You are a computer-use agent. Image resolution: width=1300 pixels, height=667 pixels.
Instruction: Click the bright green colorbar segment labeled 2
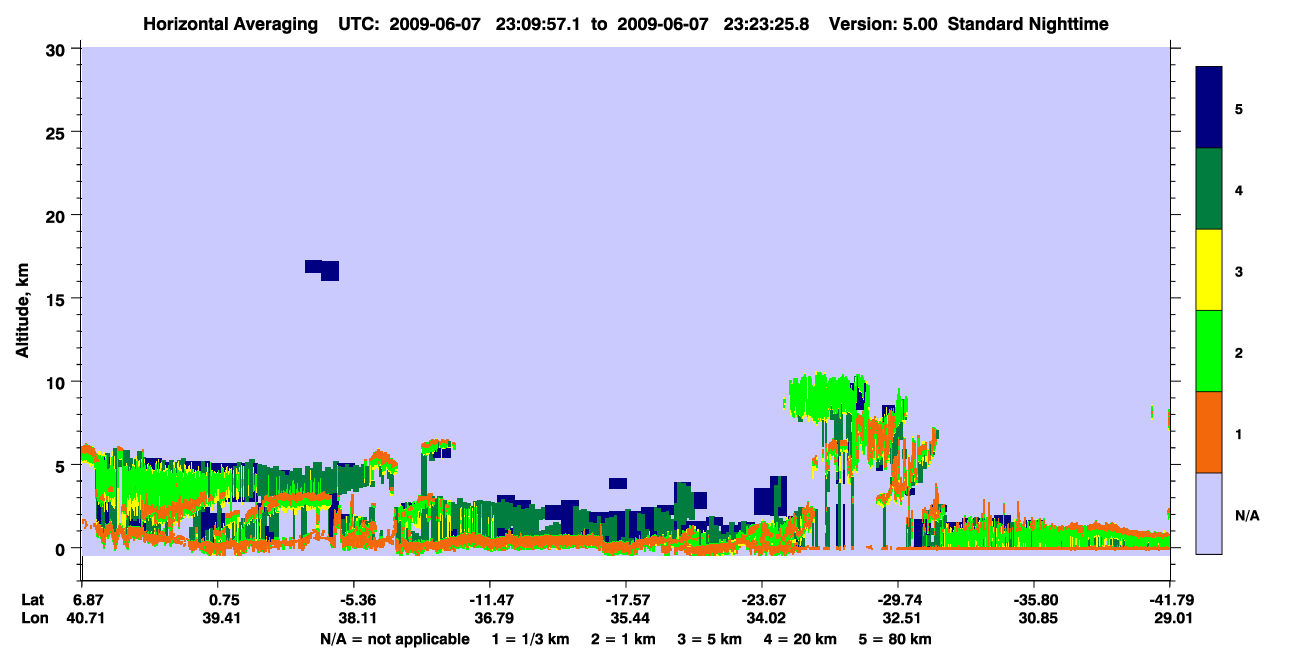[1209, 351]
